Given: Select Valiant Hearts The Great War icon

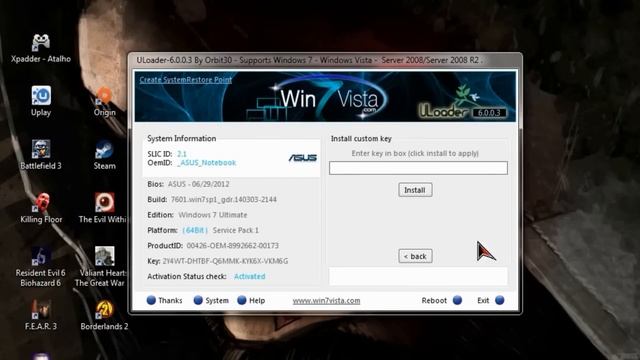Looking at the screenshot, I should coord(101,267).
